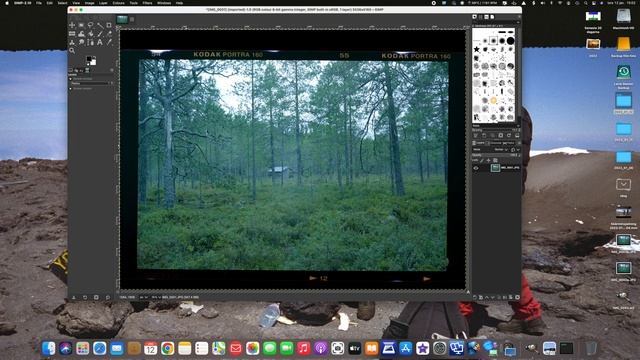This screenshot has height=360, width=640.
Task: Reset tool options to default values
Action: tap(108, 297)
